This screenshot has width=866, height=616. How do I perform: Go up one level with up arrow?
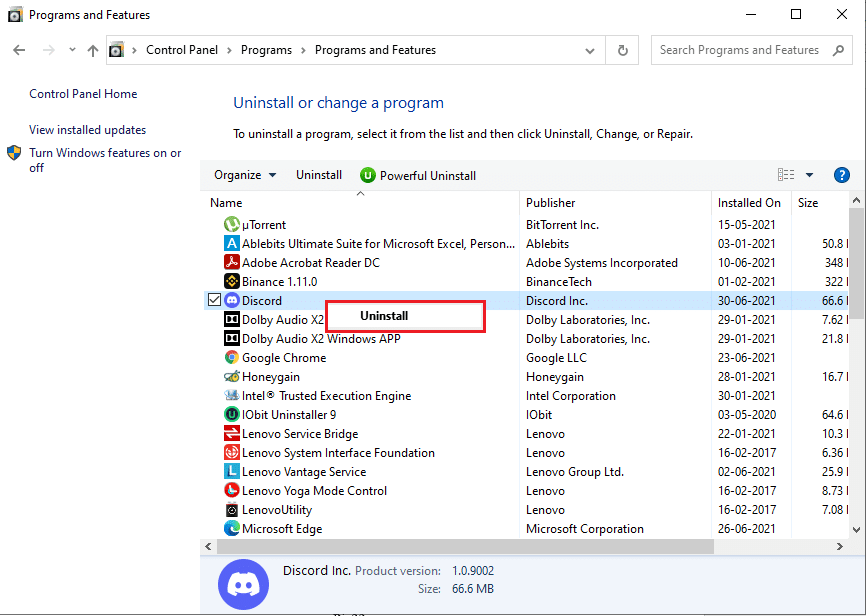coord(93,50)
